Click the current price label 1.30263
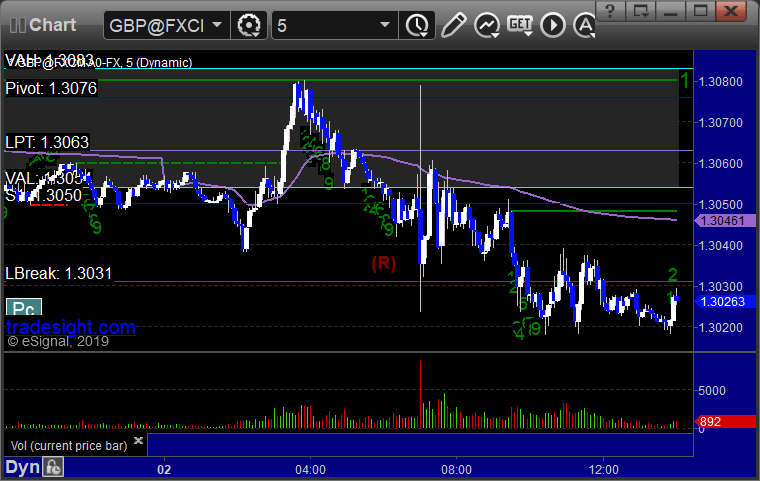 click(x=723, y=302)
